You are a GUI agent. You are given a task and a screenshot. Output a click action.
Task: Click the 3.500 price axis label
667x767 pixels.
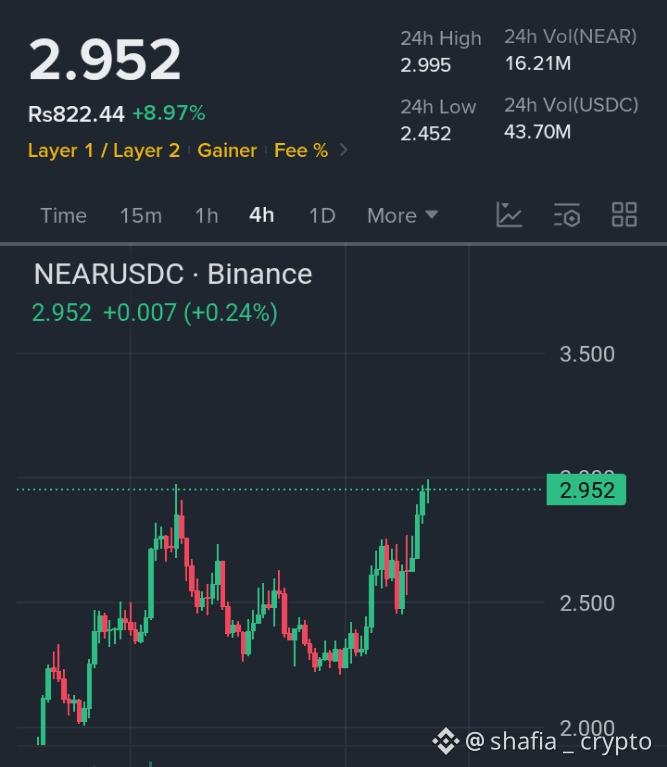pos(587,354)
